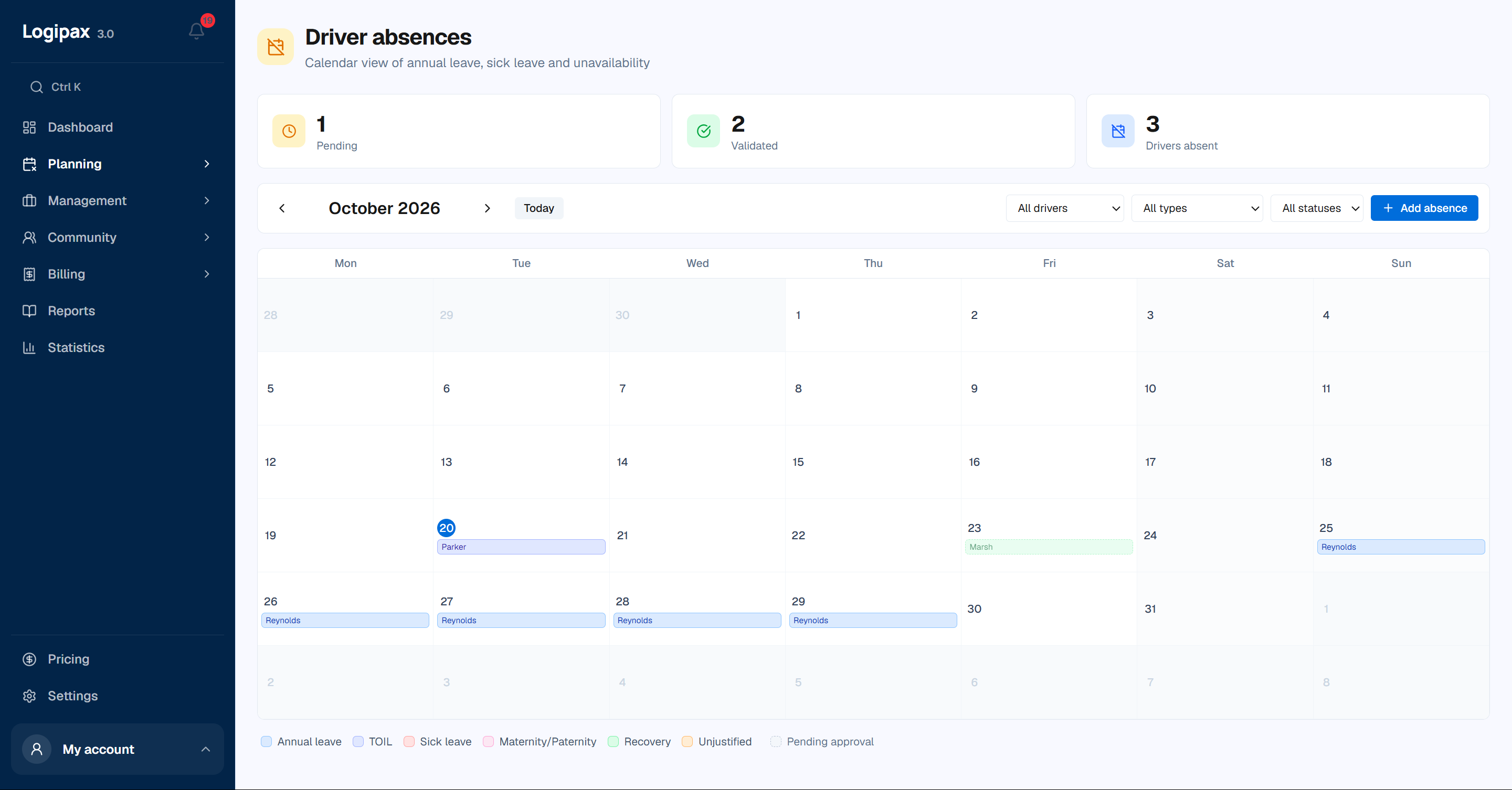Open the Settings menu item
This screenshot has width=1512, height=790.
(118, 696)
